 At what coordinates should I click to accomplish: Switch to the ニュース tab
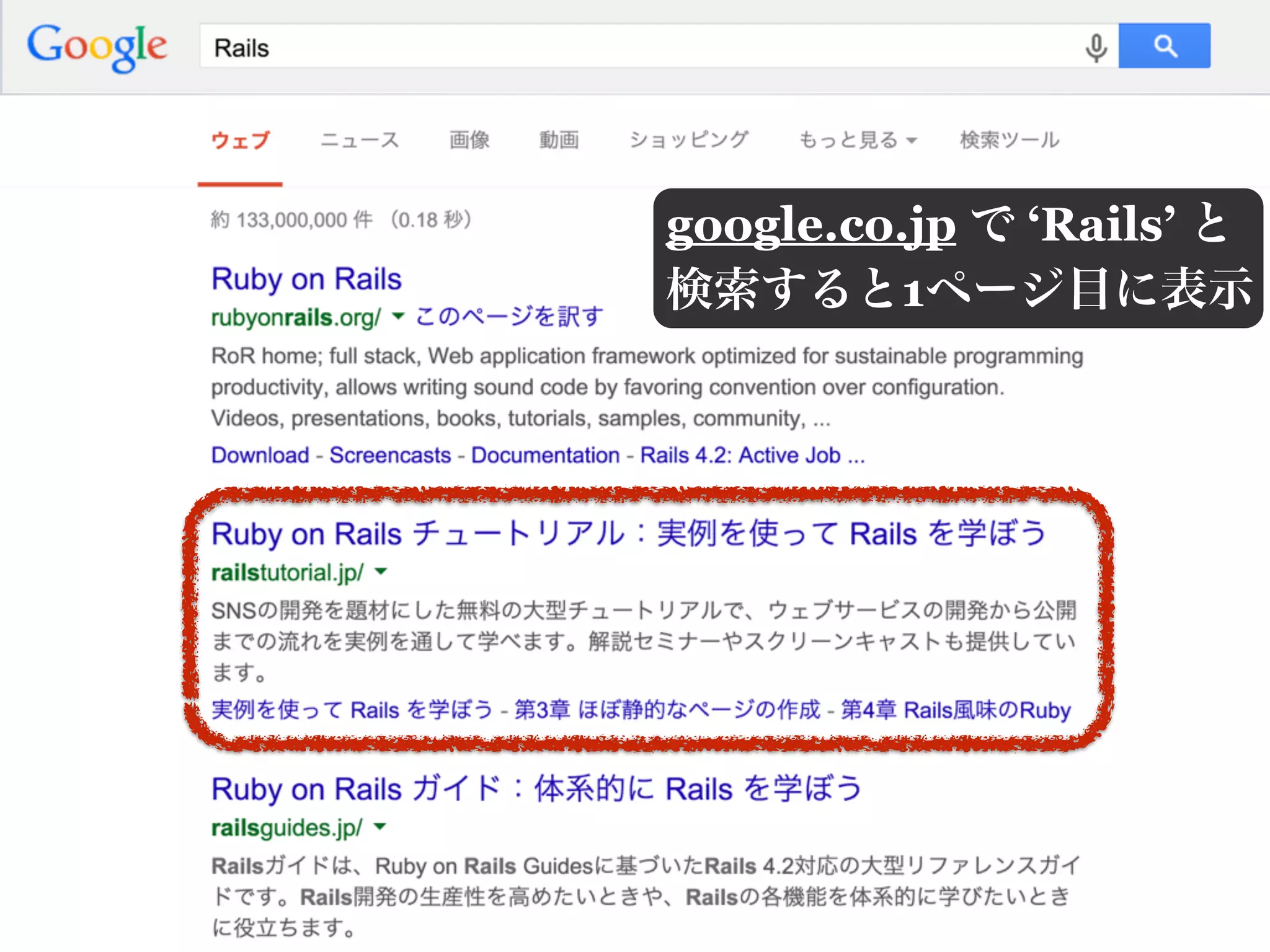pyautogui.click(x=360, y=140)
